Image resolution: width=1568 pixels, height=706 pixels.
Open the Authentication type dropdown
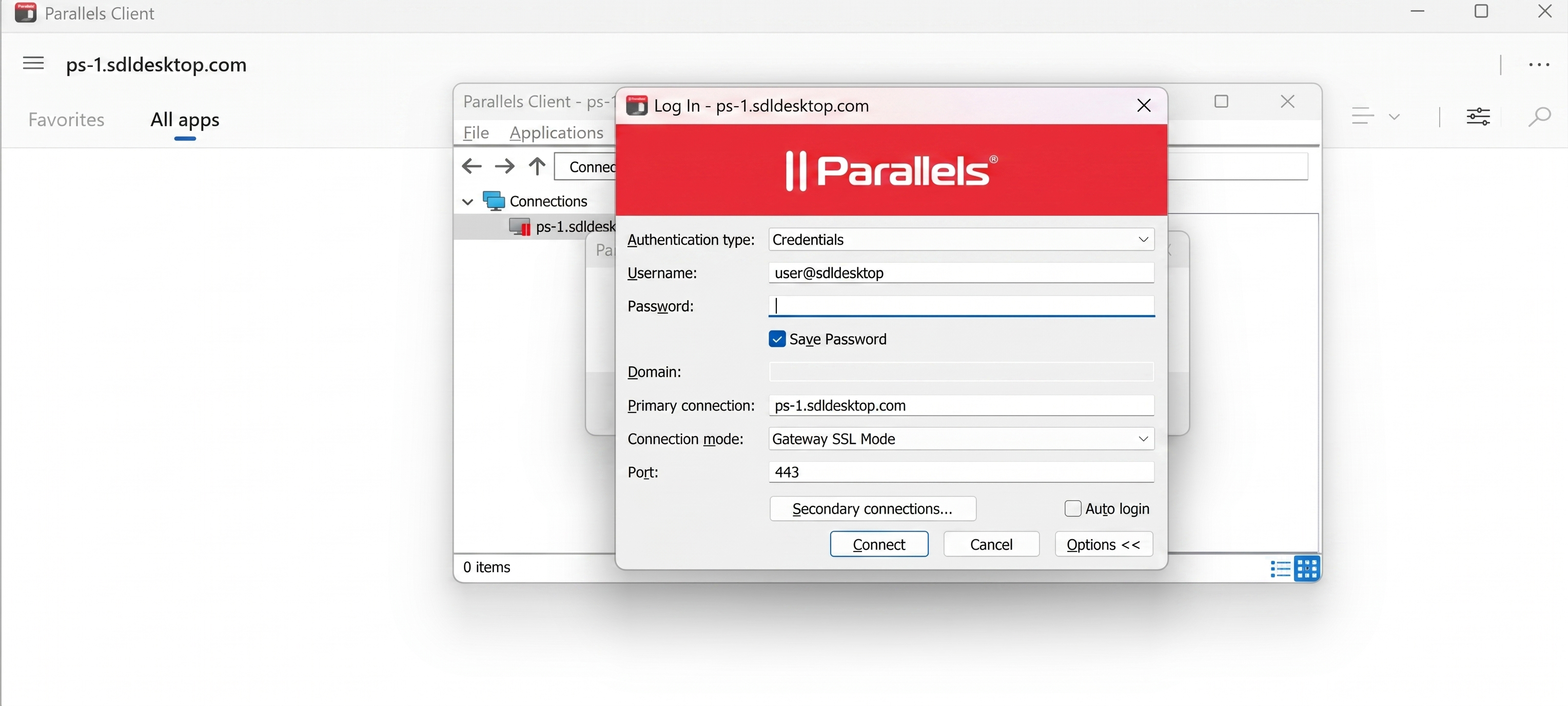pos(1143,239)
